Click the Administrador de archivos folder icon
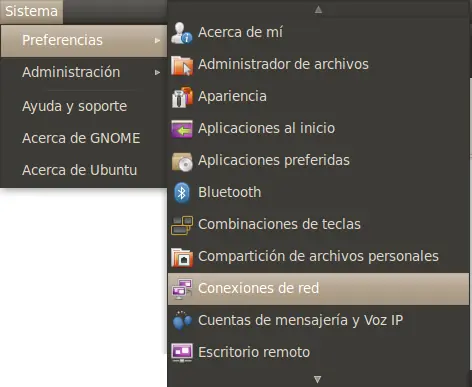Screen dimensions: 472x387 coord(182,65)
